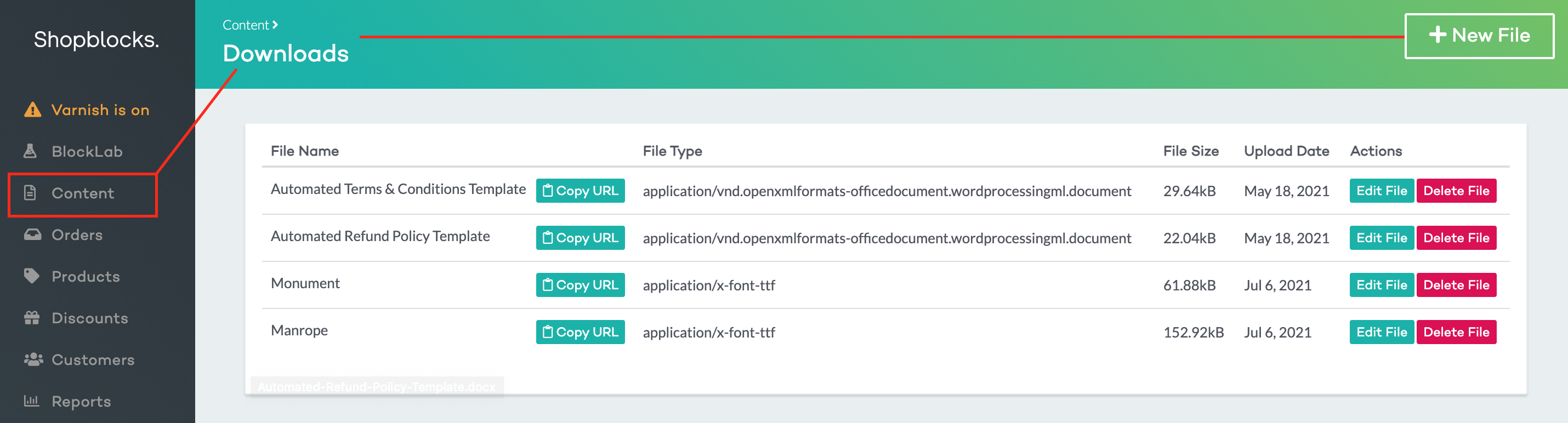
Task: Click the 152.92kB file size value
Action: point(1193,332)
